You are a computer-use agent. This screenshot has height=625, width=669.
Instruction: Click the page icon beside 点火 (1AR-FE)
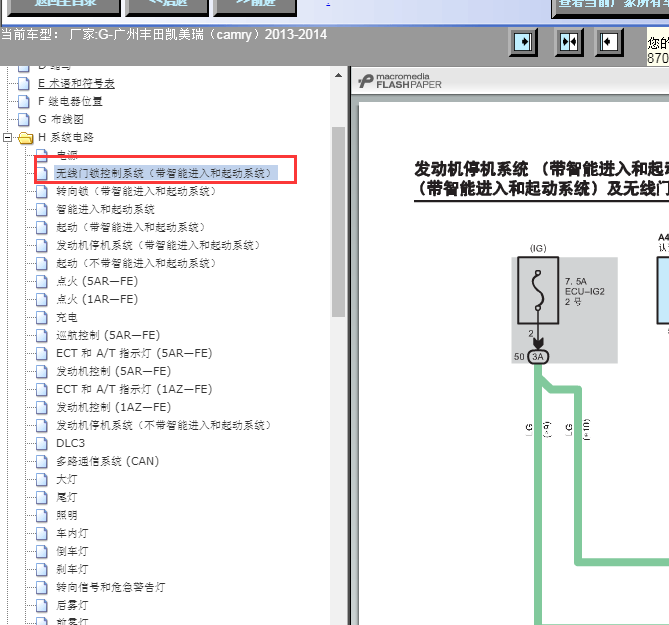42,299
